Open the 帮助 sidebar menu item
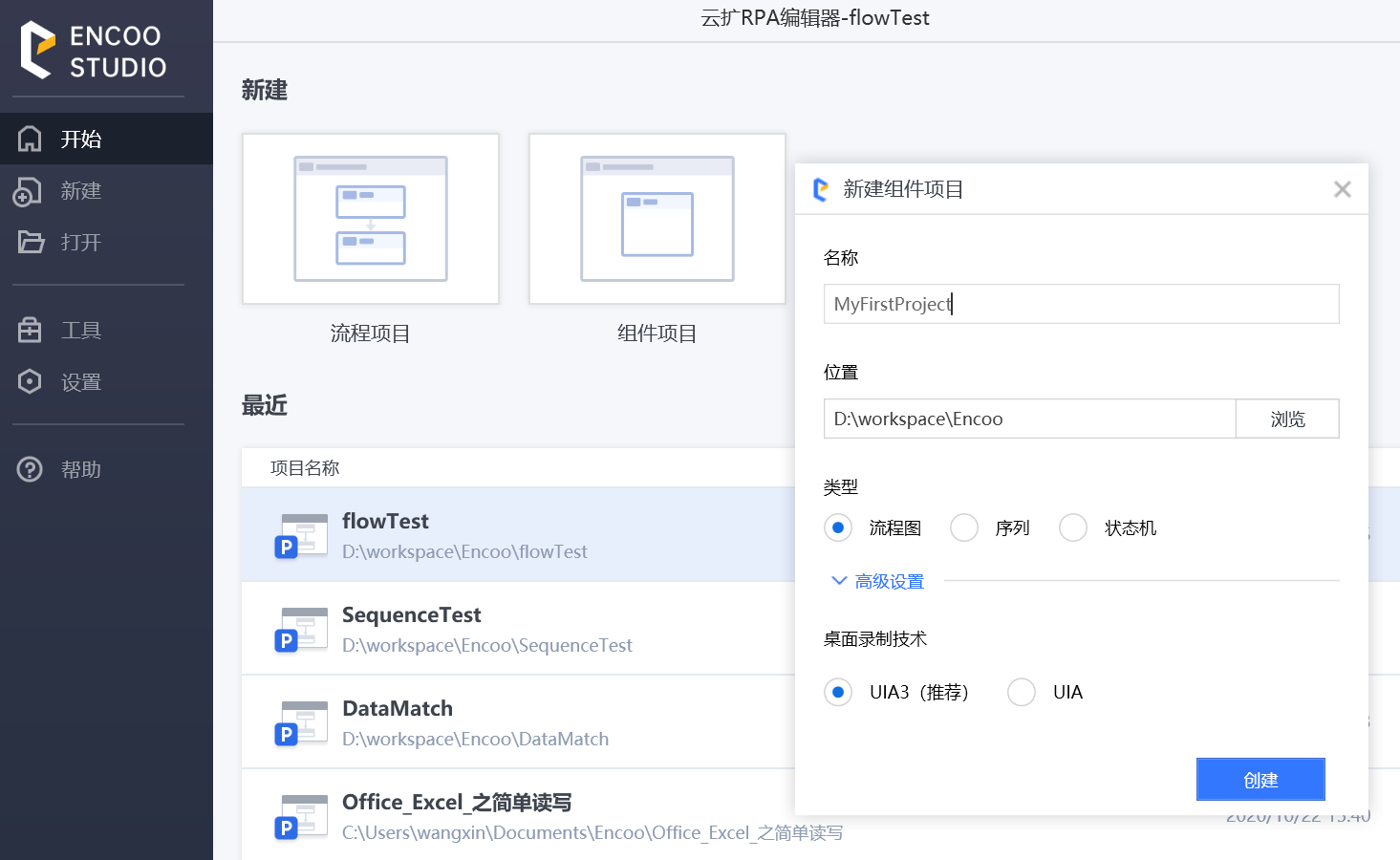Screen dimensions: 1400x860 (x=106, y=469)
